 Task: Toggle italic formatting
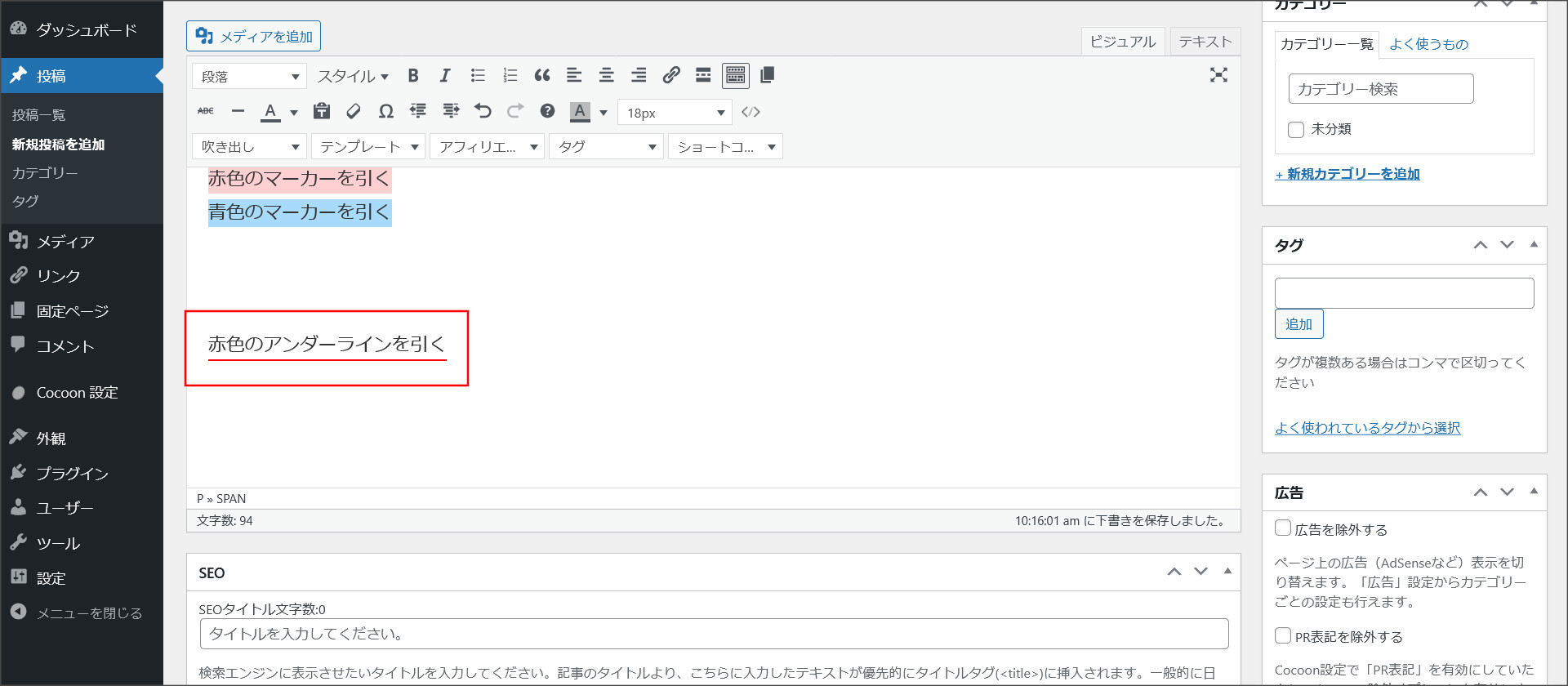coord(445,76)
